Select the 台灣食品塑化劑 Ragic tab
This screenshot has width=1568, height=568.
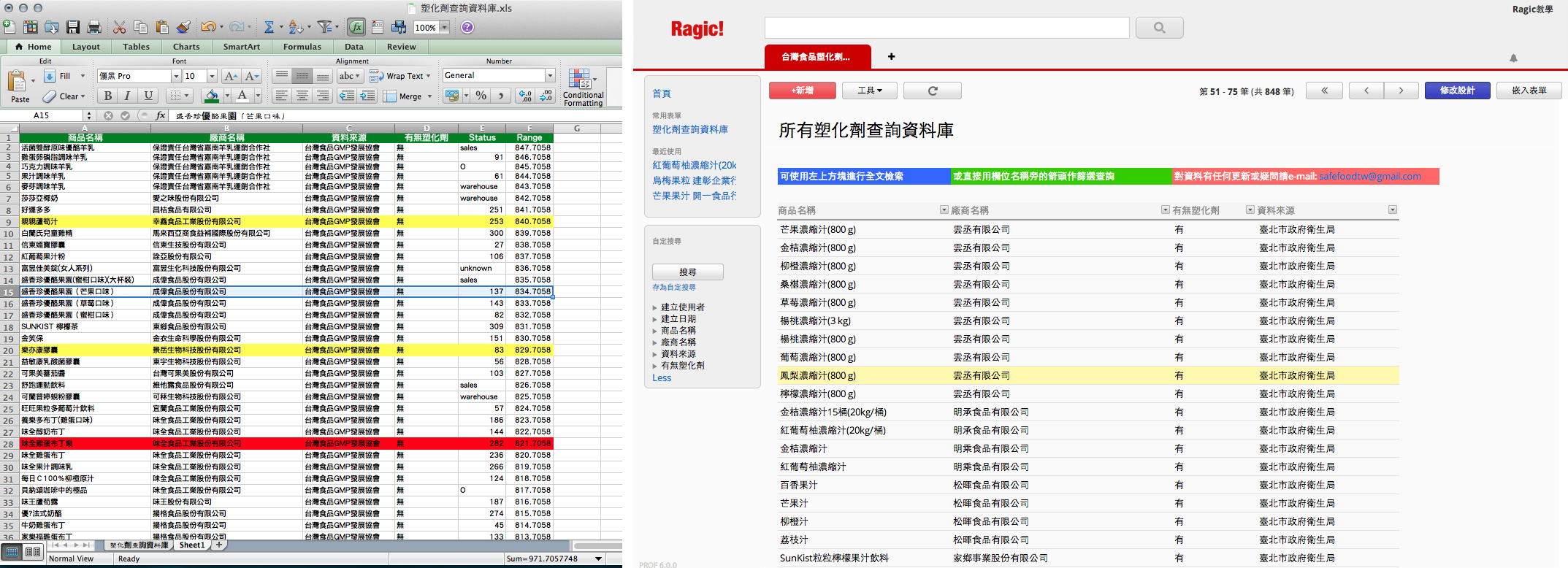click(x=816, y=57)
